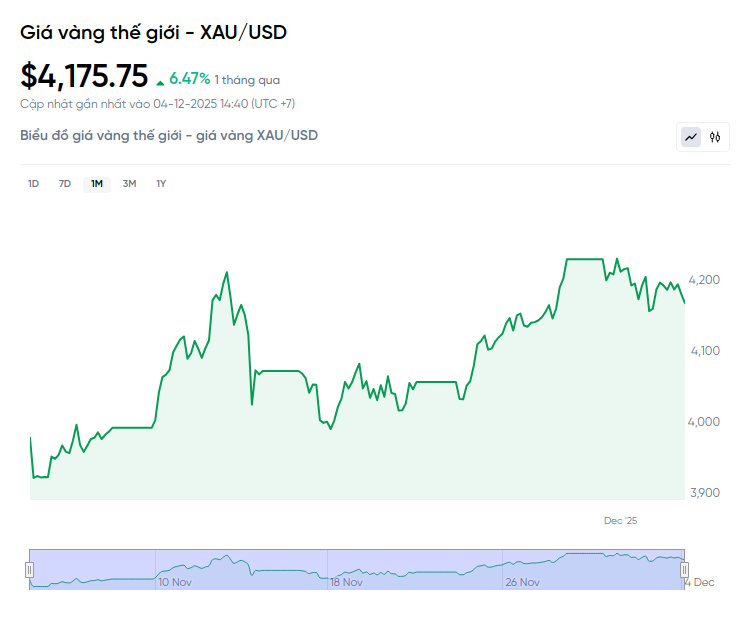Click the last-updated timestamp text
Viewport: 750px width, 634px height.
tap(157, 103)
